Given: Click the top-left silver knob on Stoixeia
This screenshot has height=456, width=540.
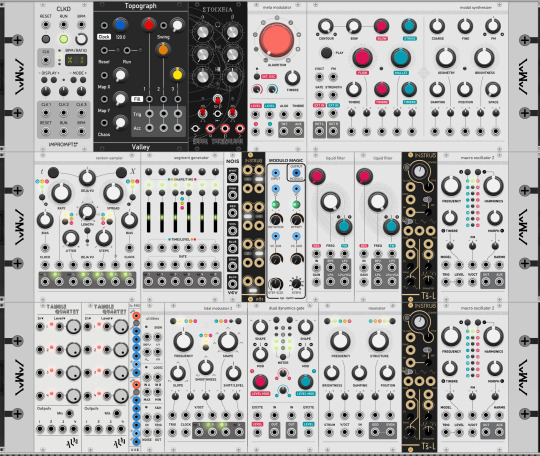Looking at the screenshot, I should 202,32.
